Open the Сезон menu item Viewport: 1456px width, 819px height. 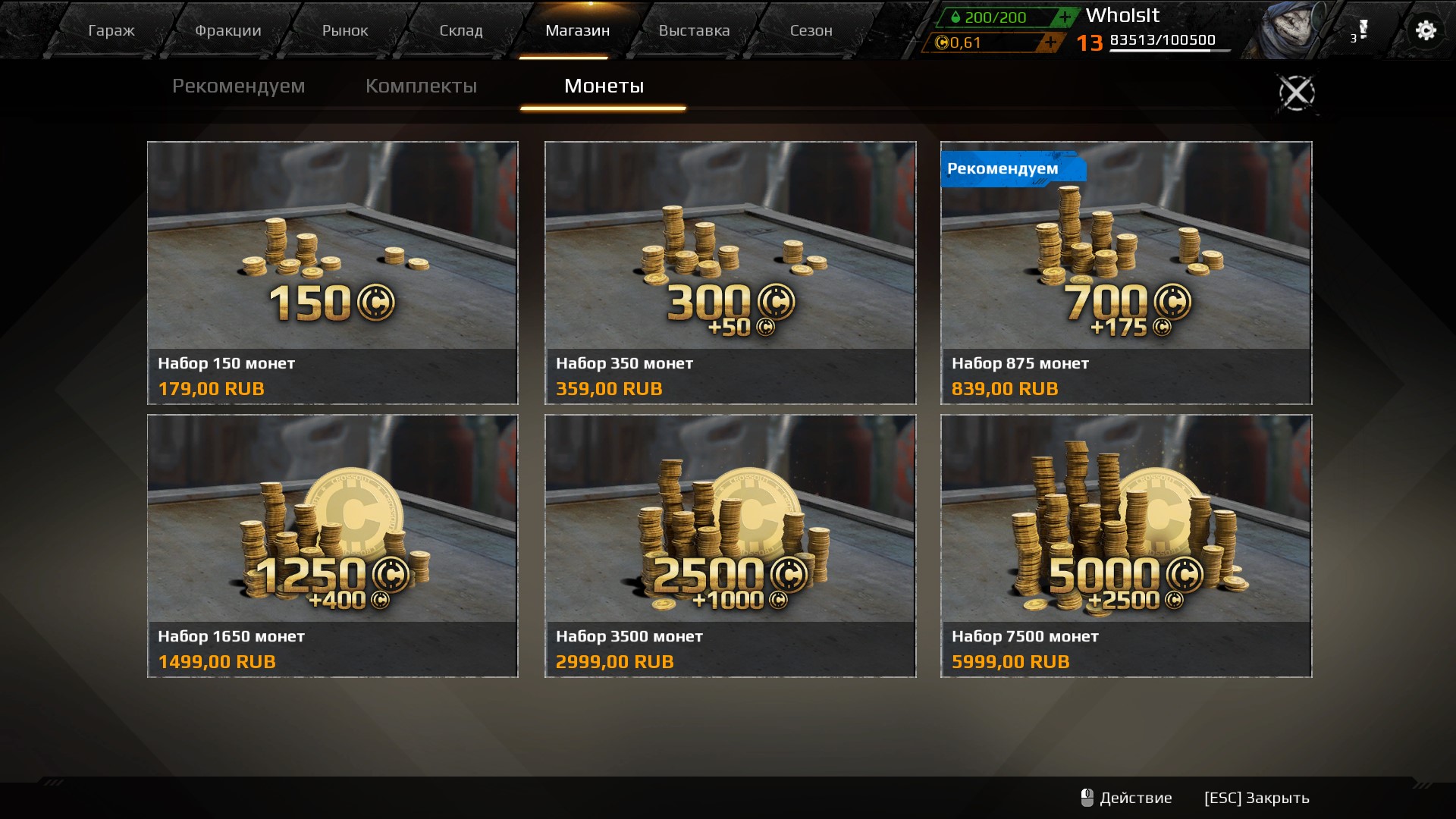pos(811,30)
